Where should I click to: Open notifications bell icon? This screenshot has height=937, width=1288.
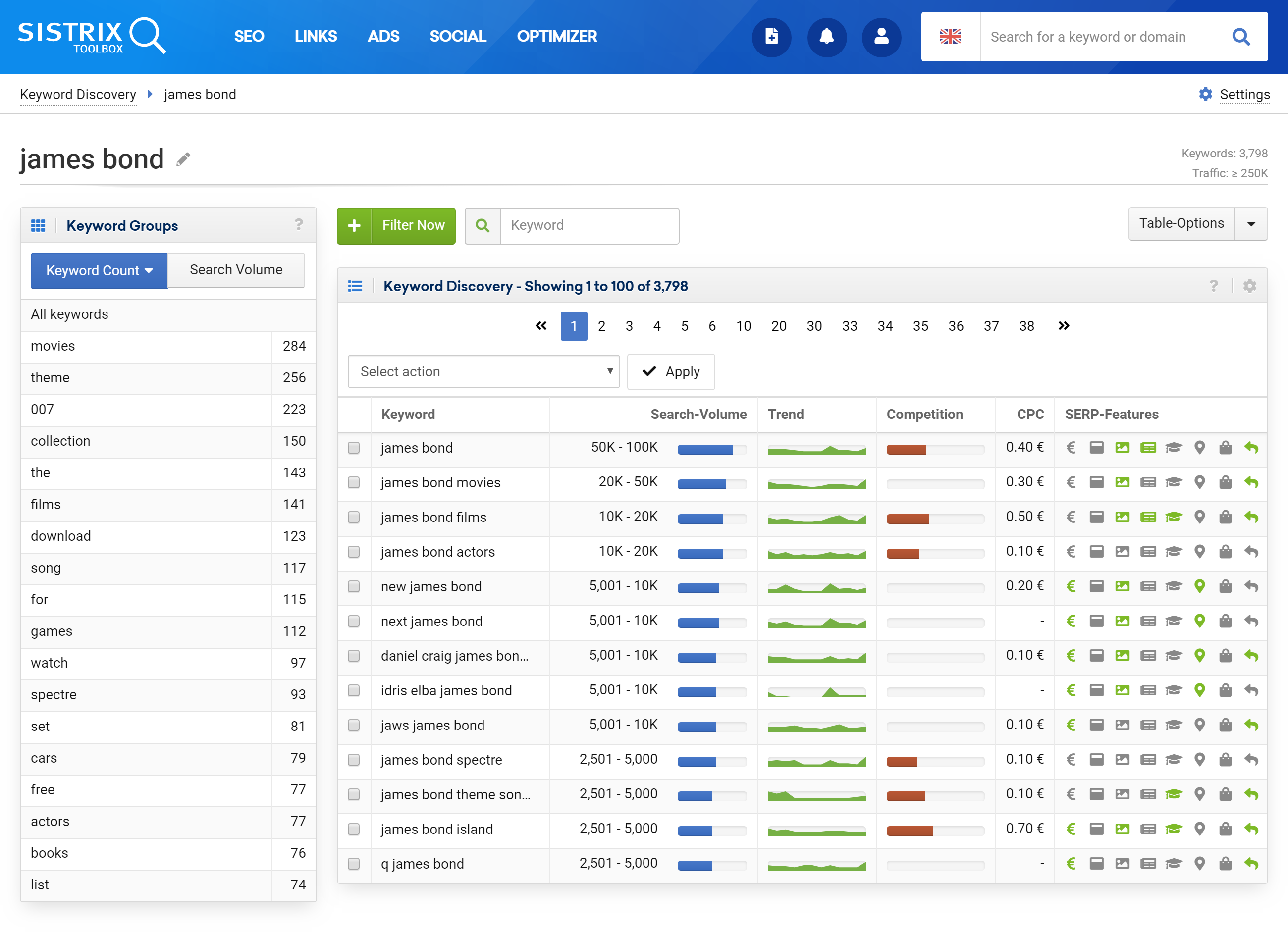pos(827,37)
